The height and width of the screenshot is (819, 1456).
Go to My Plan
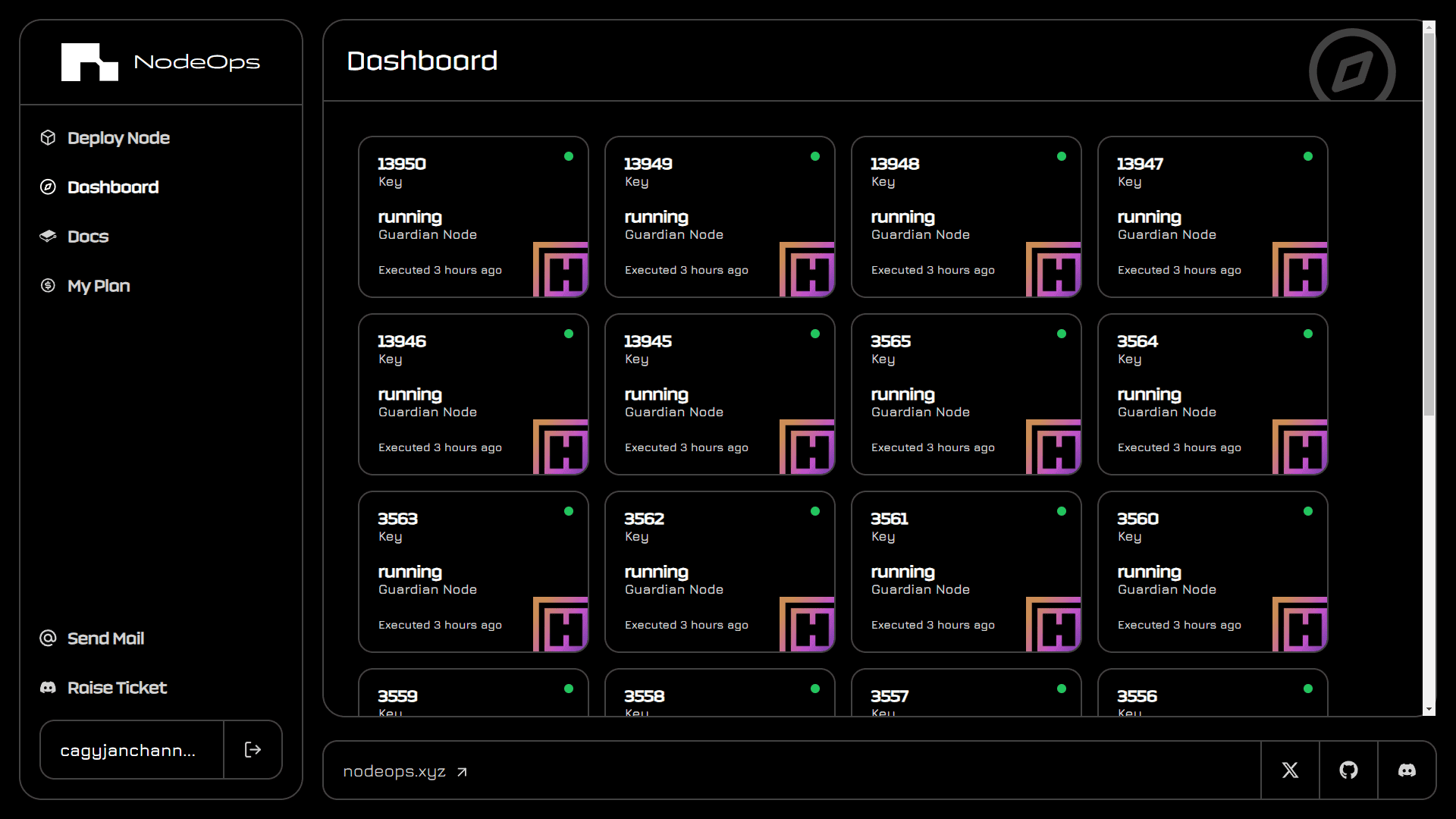(98, 286)
